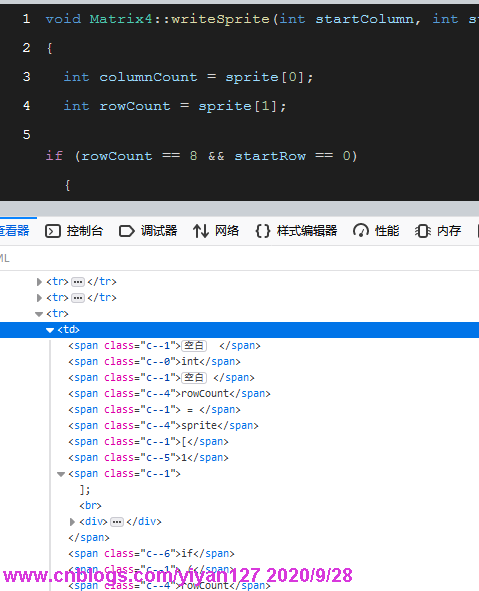Click the ellipsis badge in first tr row
The width and height of the screenshot is (479, 591).
pos(78,282)
